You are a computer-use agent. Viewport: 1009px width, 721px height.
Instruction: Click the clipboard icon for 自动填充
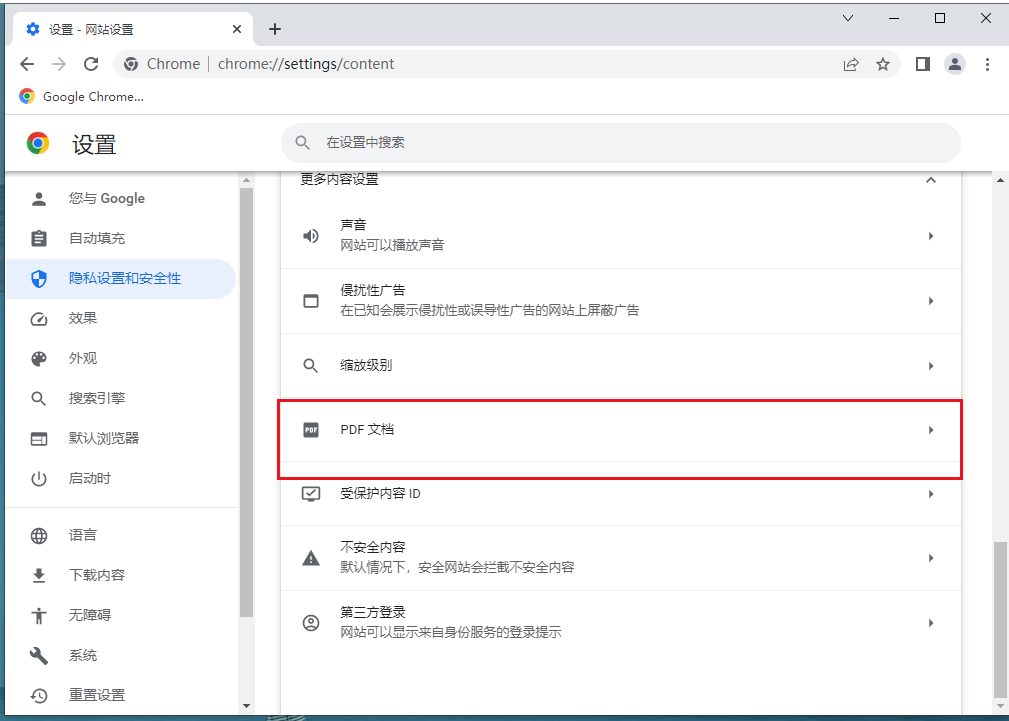(39, 238)
